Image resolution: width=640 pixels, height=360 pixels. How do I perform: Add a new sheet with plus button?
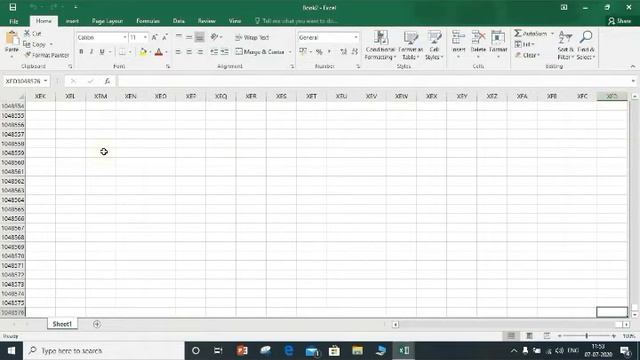coord(97,324)
